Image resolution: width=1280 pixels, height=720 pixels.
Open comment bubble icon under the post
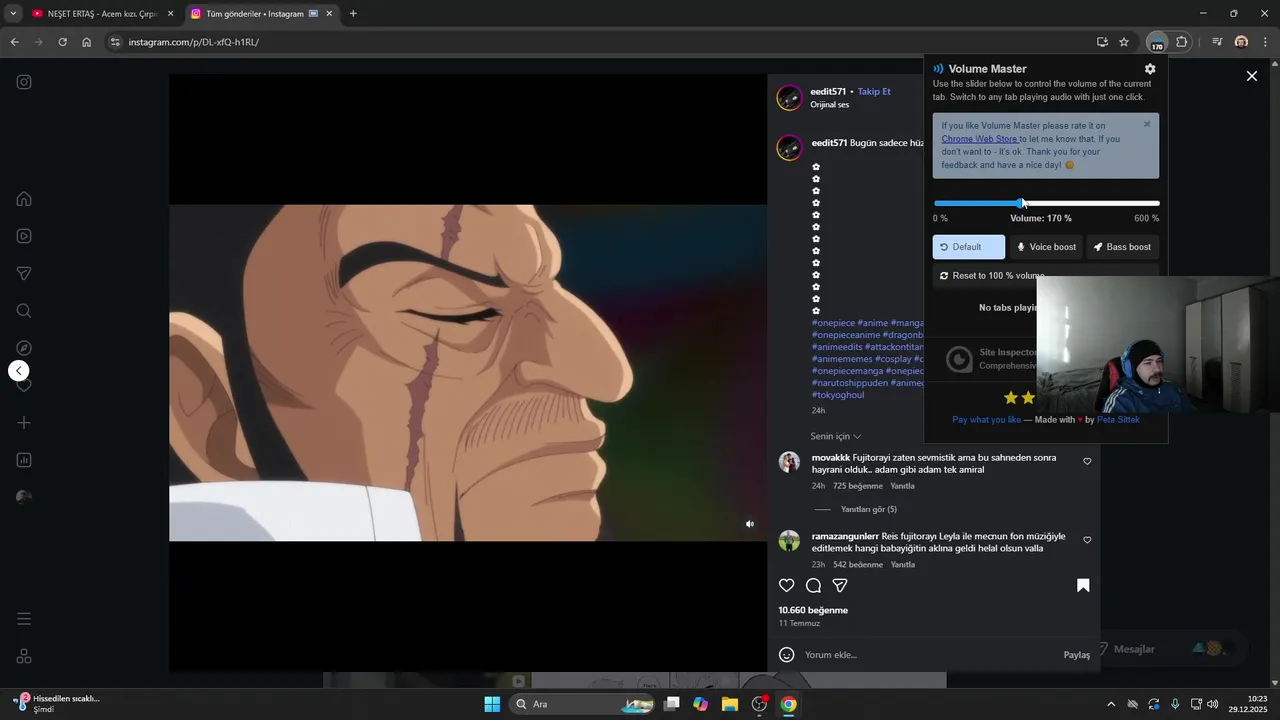point(814,586)
